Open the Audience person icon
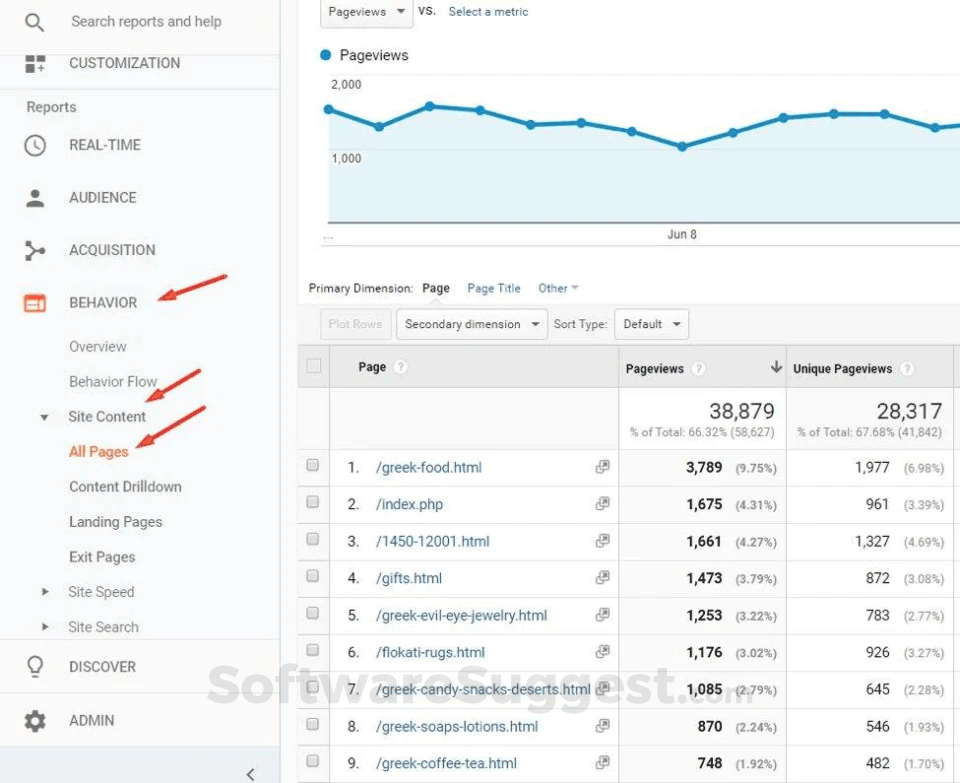Screen dimensions: 960x783 [x=35, y=198]
